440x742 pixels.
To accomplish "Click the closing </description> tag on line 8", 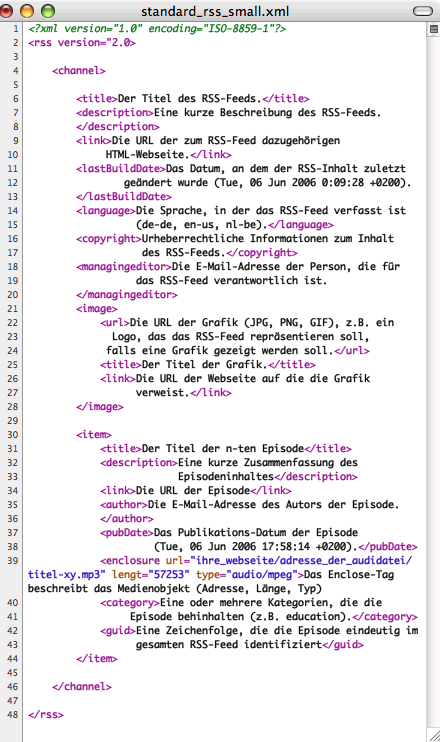I will 118,126.
